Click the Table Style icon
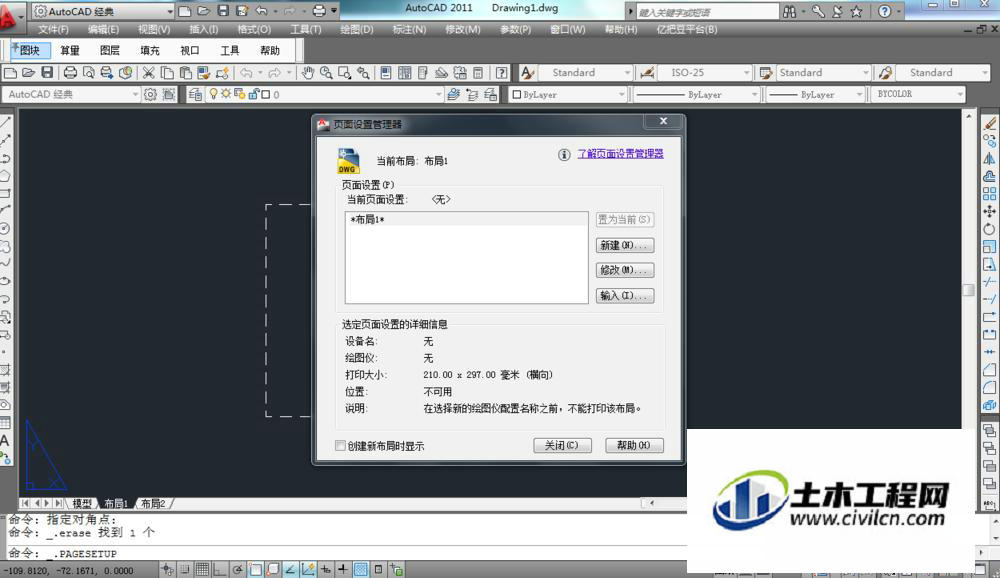 (766, 73)
